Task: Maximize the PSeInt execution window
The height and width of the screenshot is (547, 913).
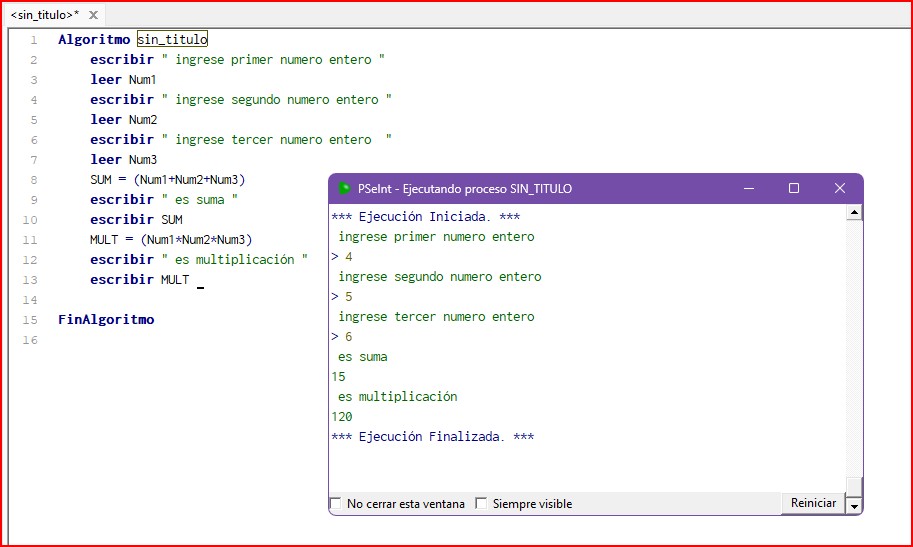Action: pyautogui.click(x=794, y=188)
